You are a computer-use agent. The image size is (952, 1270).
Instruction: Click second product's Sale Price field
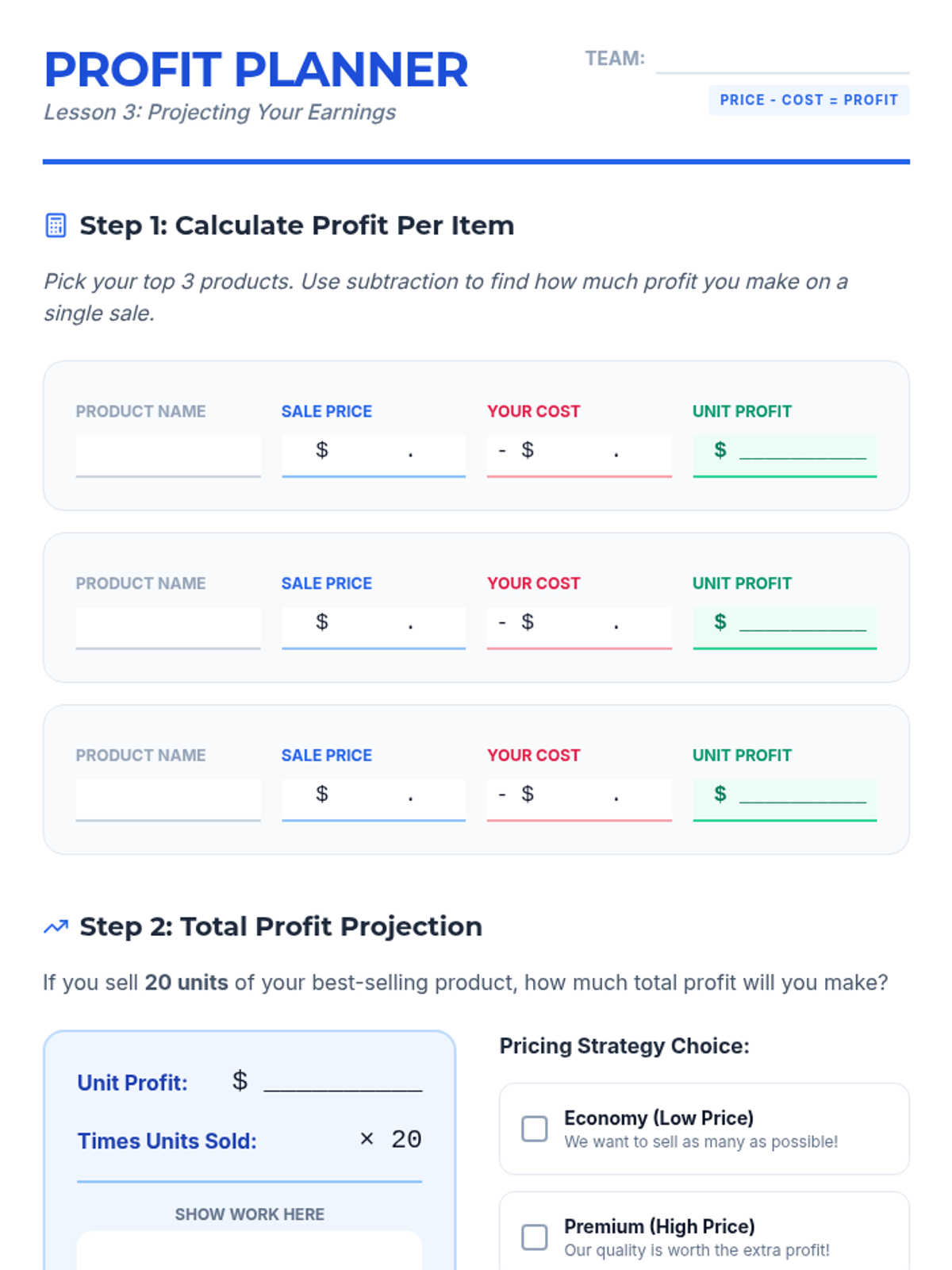pos(374,628)
